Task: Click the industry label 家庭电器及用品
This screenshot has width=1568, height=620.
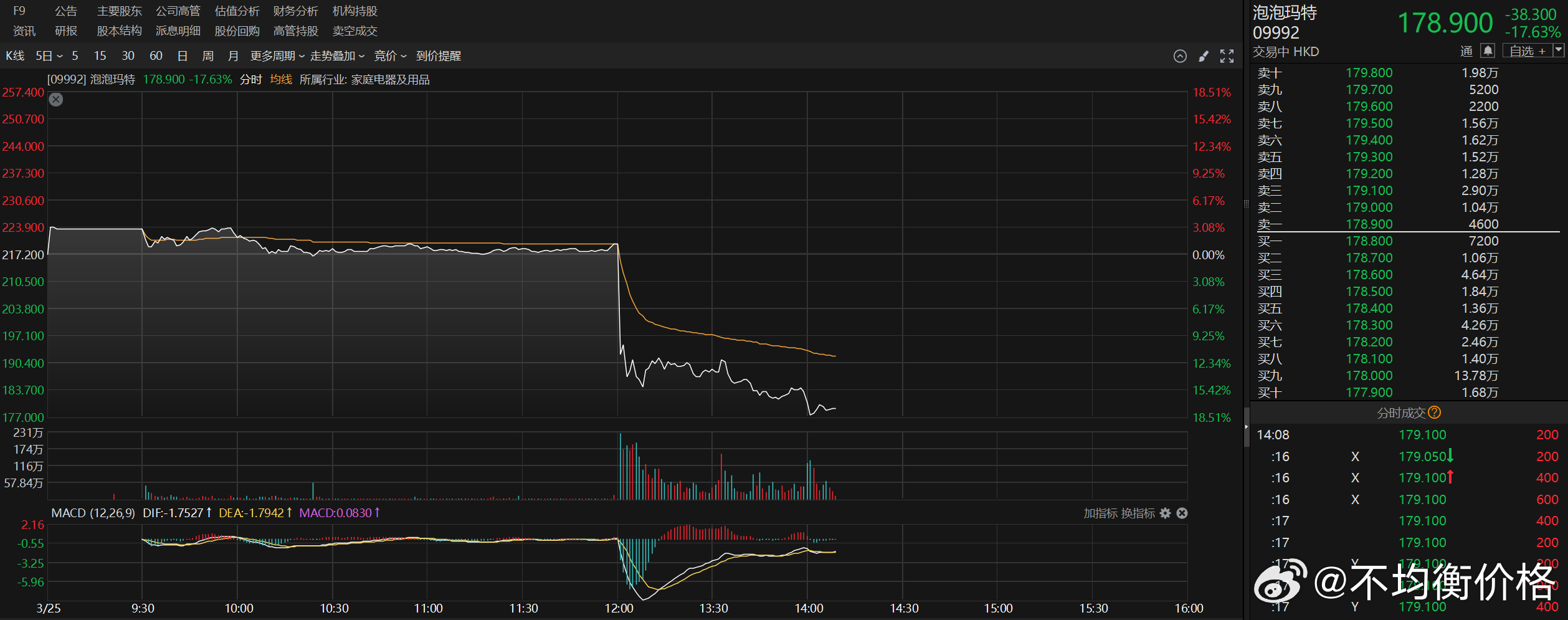Action: [391, 80]
